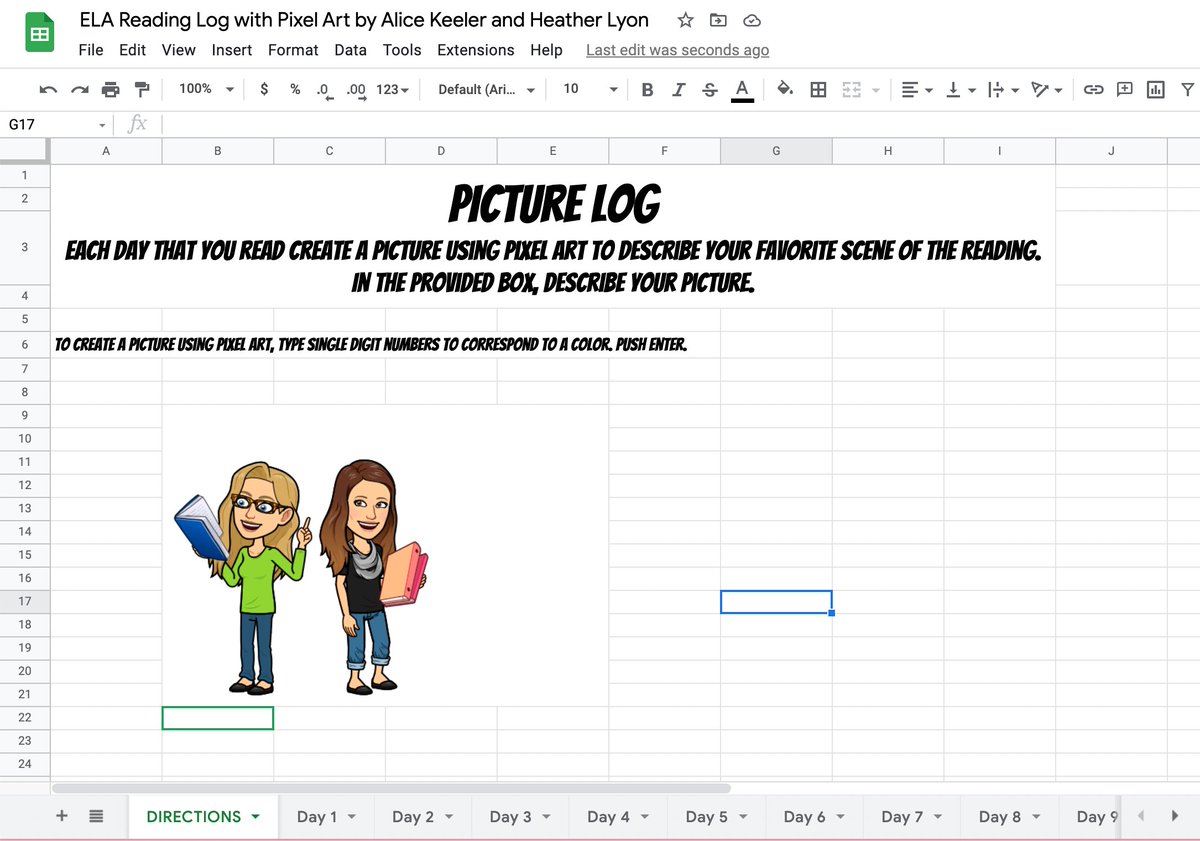The width and height of the screenshot is (1200, 841).
Task: Click 'Last edit was seconds ago' link
Action: click(x=677, y=50)
